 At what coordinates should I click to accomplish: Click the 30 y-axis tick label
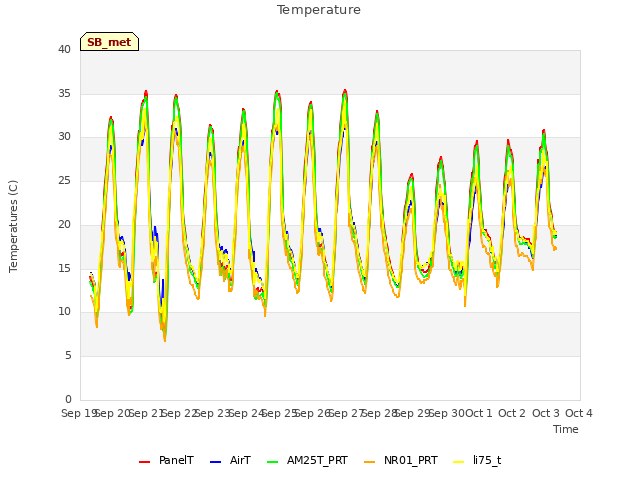64,137
